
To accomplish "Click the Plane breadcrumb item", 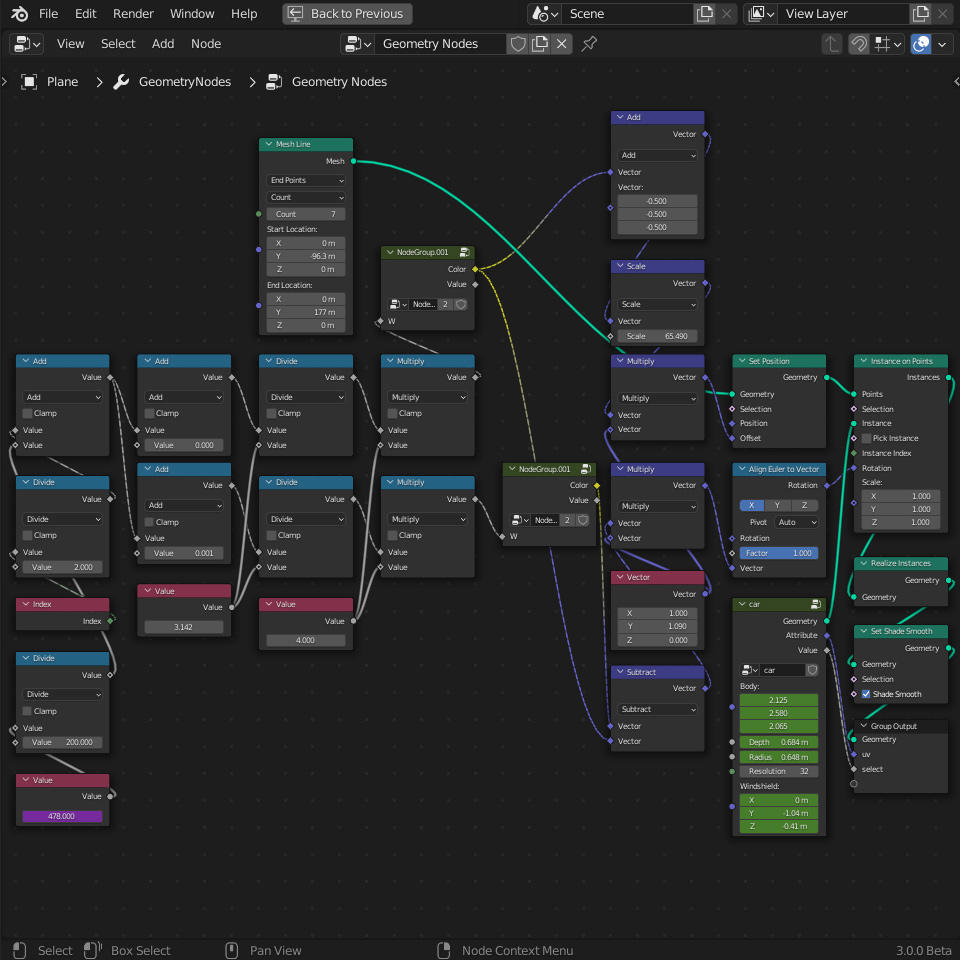I will [x=62, y=82].
